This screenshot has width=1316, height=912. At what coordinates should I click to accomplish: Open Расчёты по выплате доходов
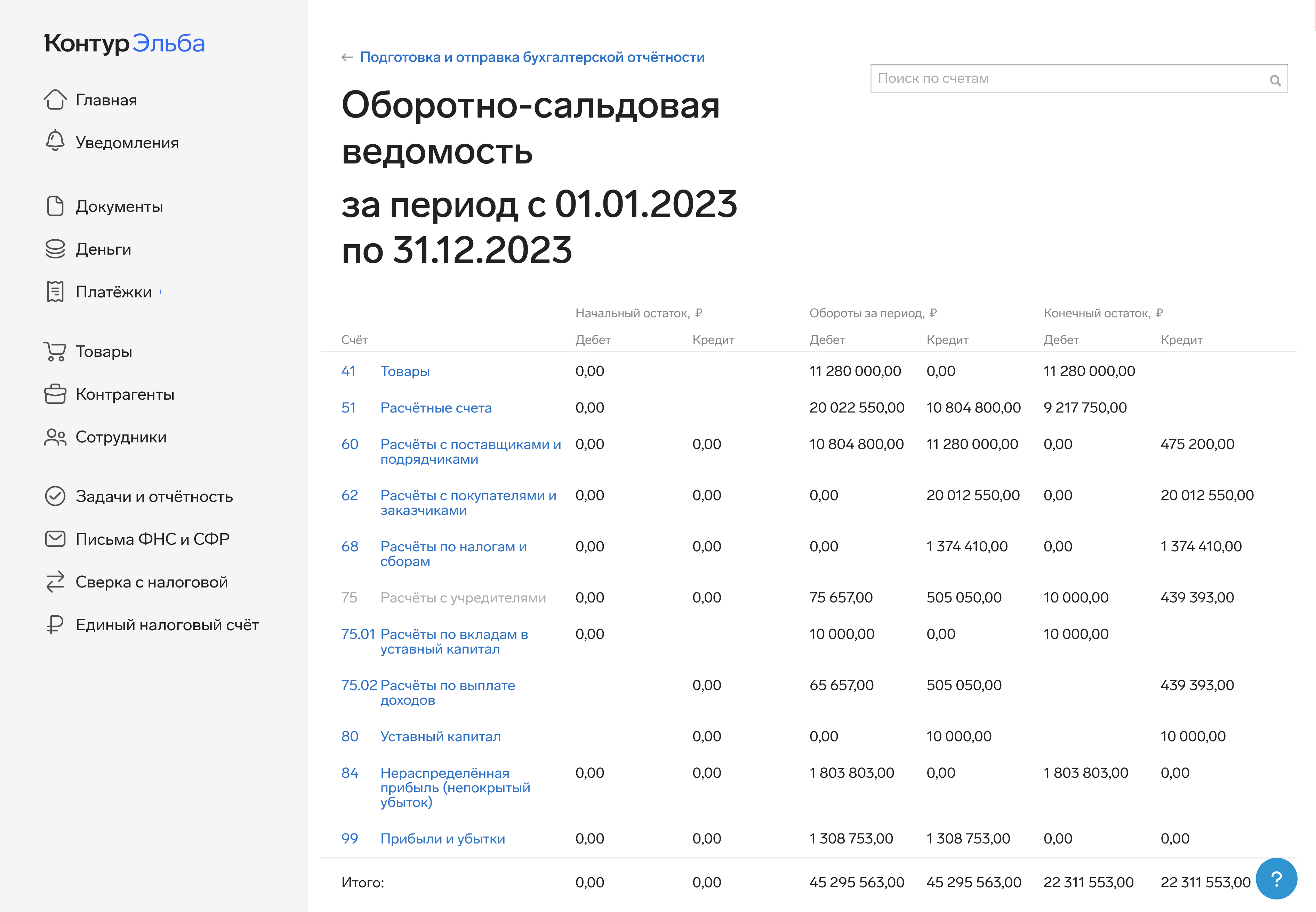point(448,693)
